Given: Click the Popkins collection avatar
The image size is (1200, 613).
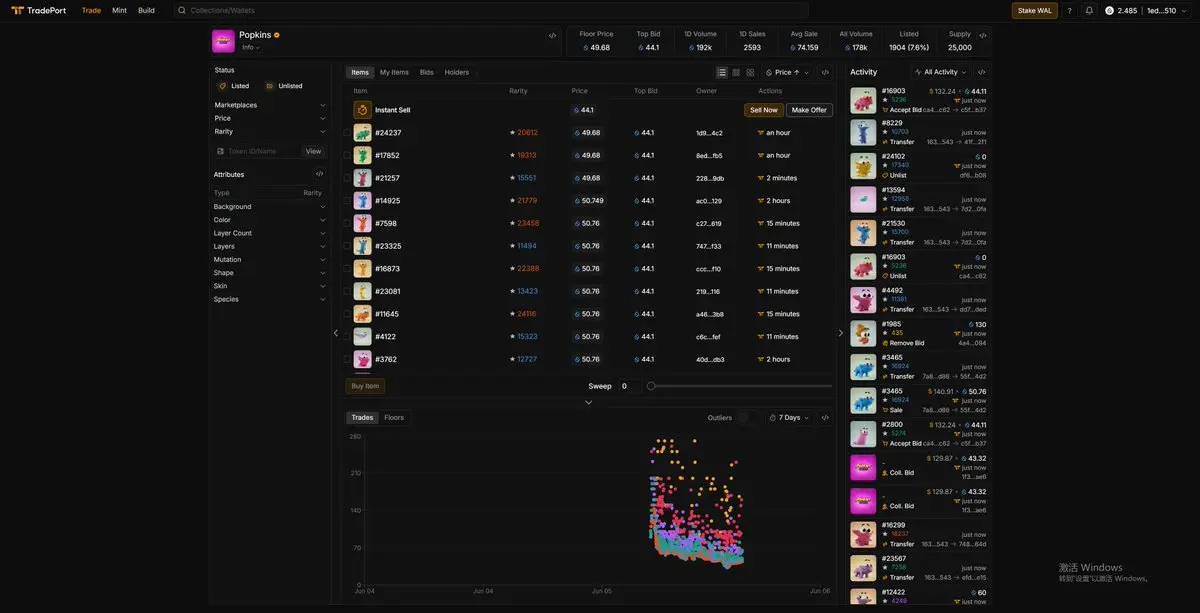Looking at the screenshot, I should pos(223,41).
